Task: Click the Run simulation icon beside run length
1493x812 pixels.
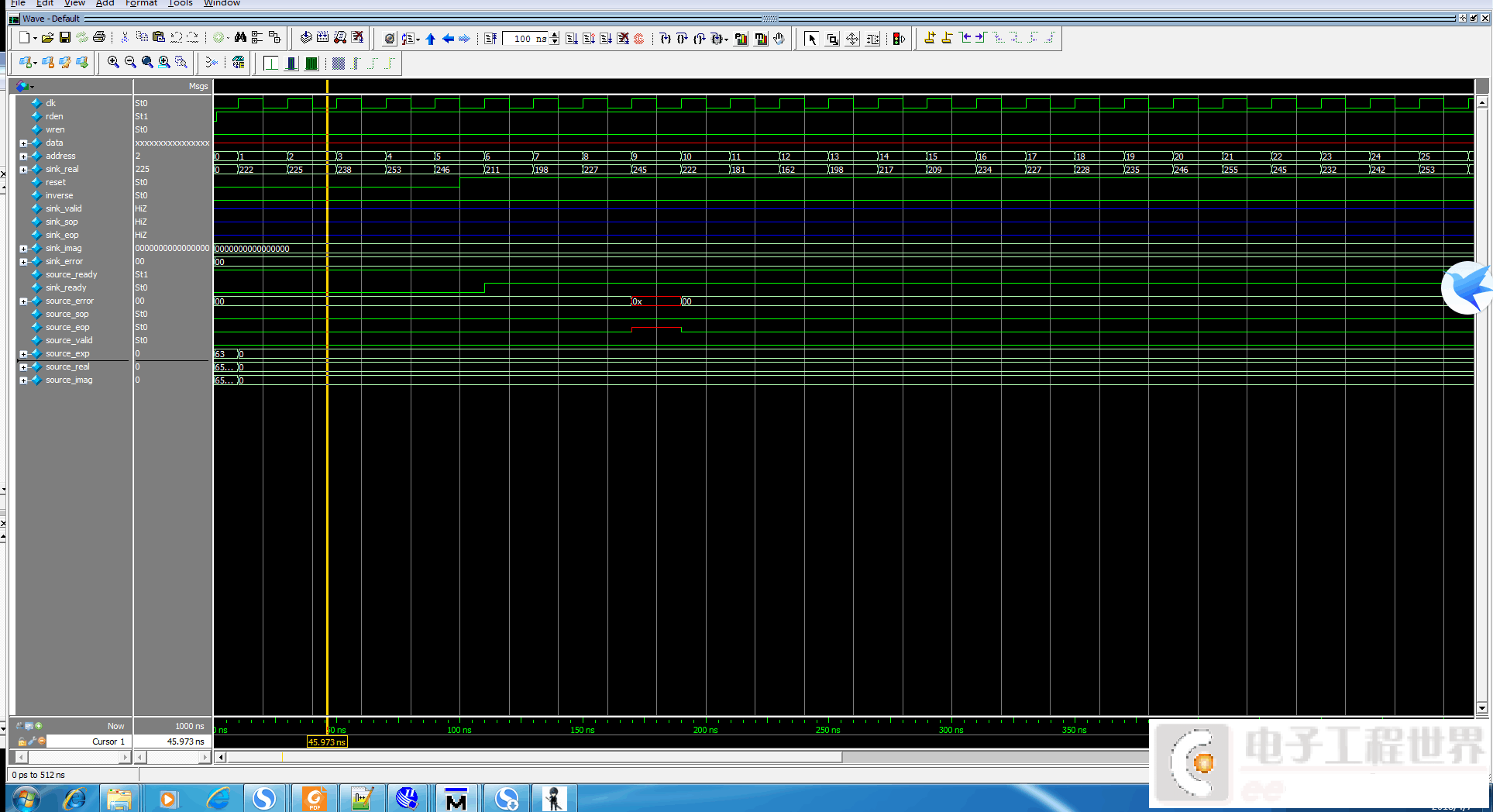Action: pos(572,38)
